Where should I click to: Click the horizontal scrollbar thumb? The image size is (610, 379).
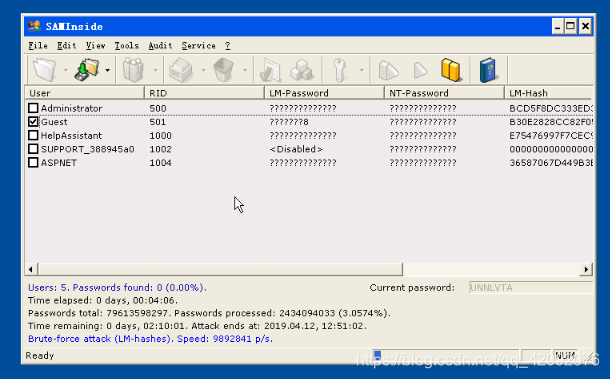pos(220,269)
